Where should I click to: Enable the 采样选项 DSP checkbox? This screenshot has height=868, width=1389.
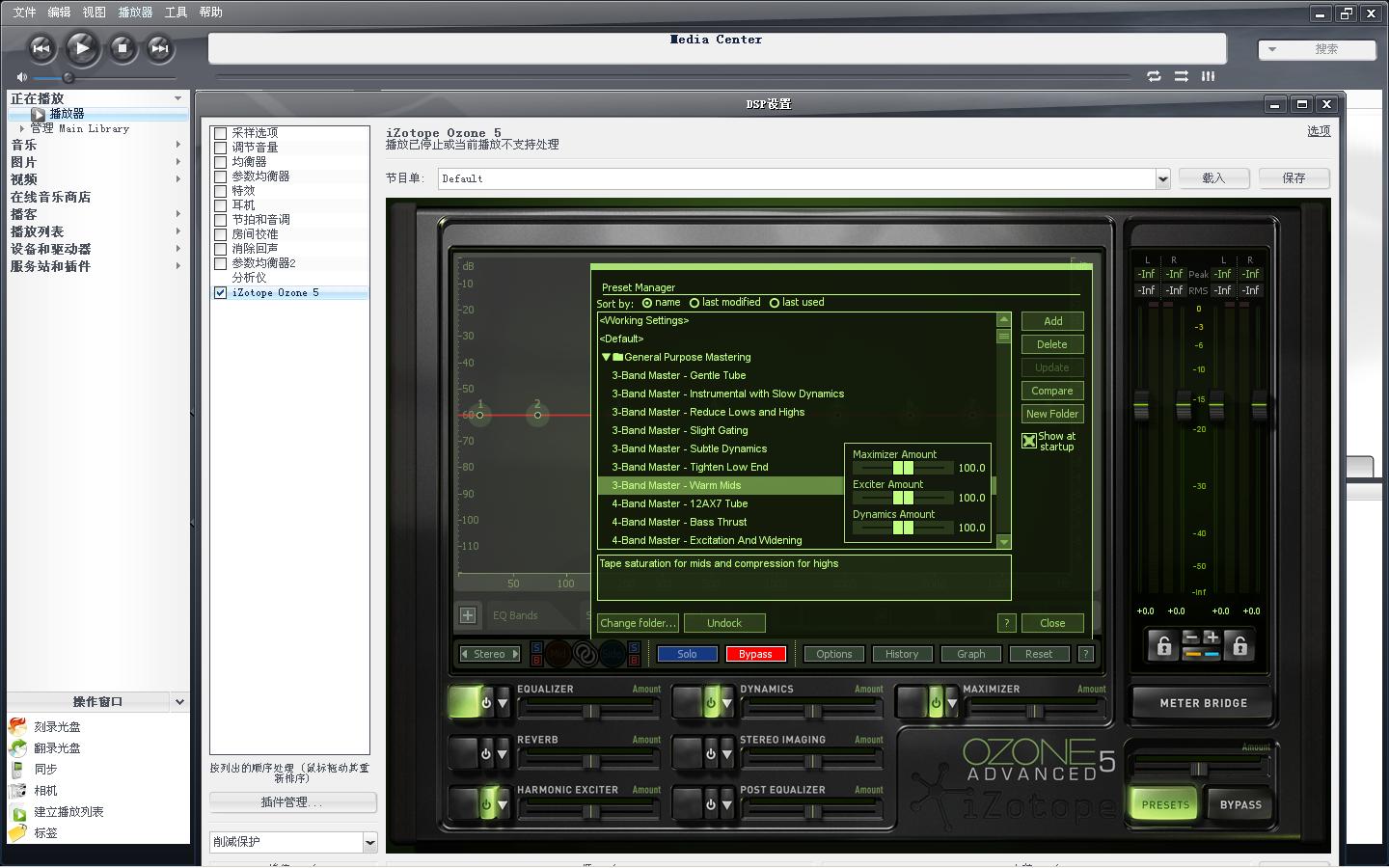tap(220, 133)
